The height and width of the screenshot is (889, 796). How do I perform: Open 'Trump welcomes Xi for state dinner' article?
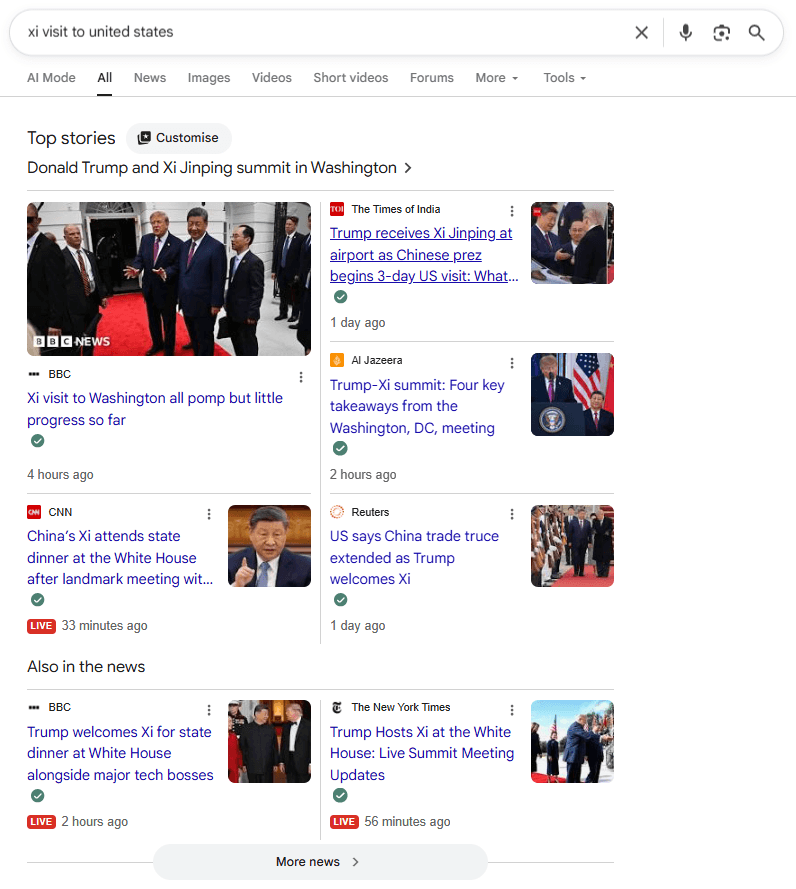tap(120, 753)
